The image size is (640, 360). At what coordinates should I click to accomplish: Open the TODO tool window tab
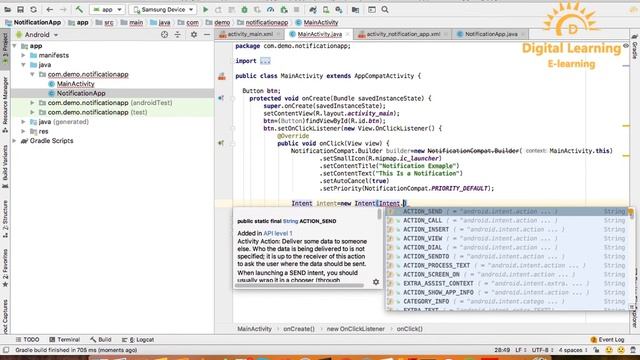(27, 340)
